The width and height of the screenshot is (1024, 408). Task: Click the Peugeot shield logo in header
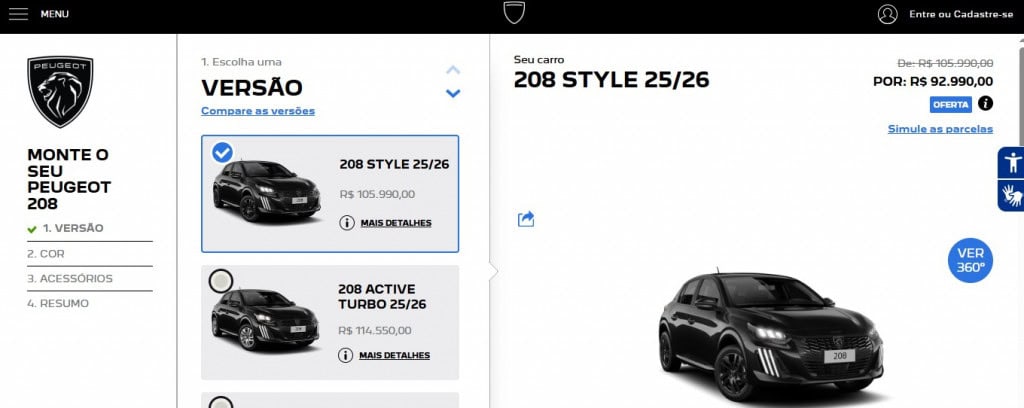pyautogui.click(x=514, y=12)
